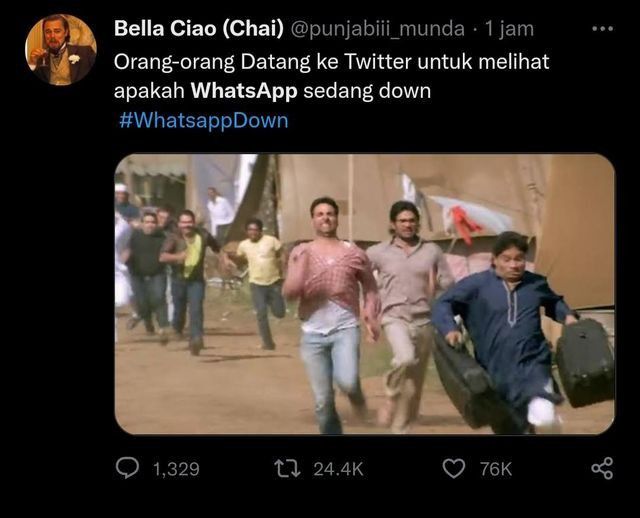Click the reply speech bubble icon

(128, 468)
